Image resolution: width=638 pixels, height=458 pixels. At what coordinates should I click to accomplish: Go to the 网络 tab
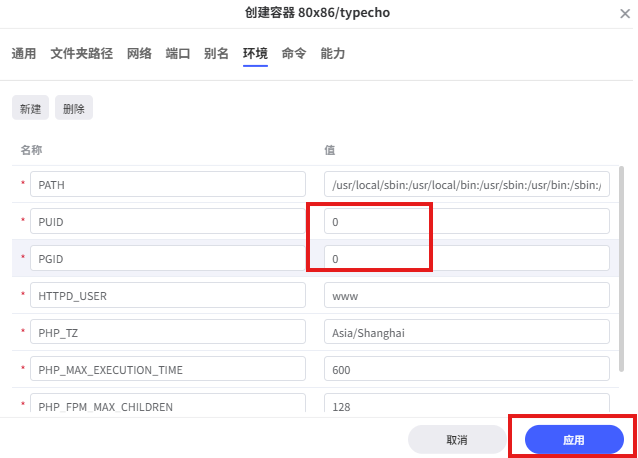[139, 54]
